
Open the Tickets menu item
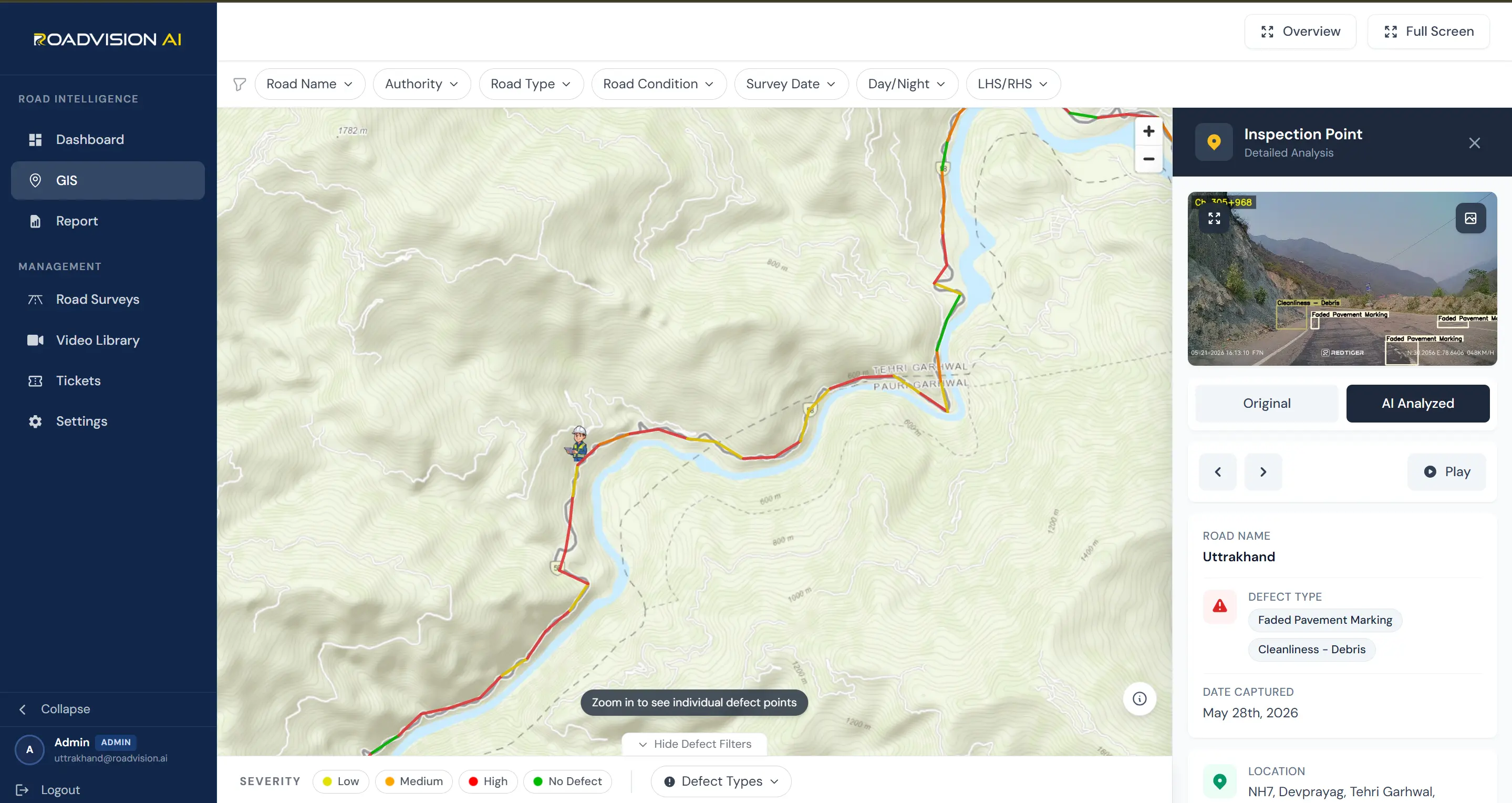(108, 381)
